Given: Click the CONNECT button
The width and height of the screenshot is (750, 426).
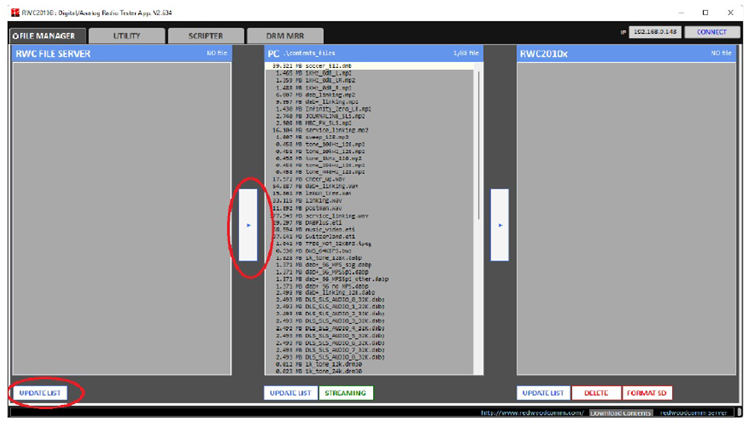Looking at the screenshot, I should (x=711, y=32).
